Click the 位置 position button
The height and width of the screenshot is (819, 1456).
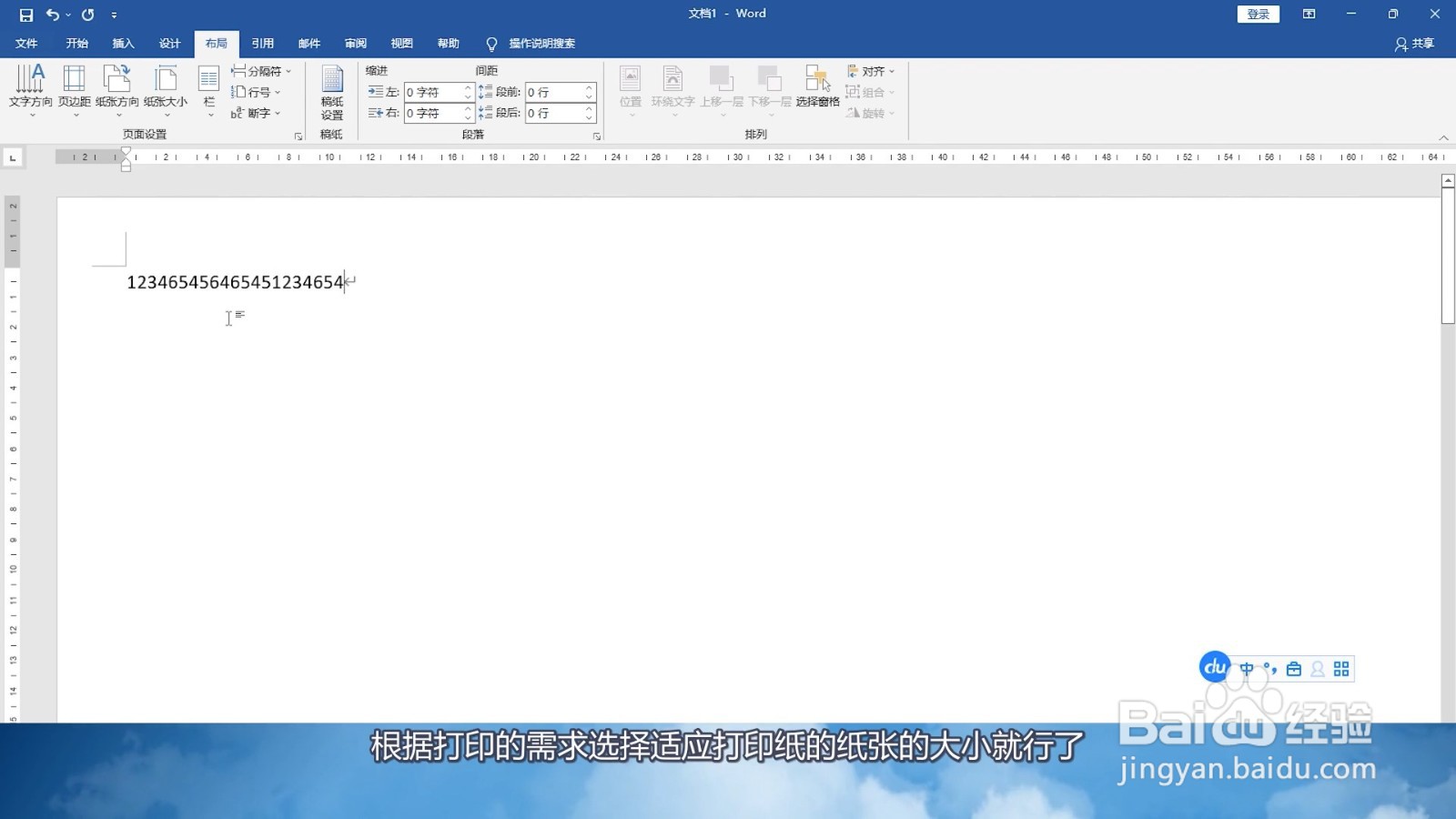pyautogui.click(x=631, y=90)
